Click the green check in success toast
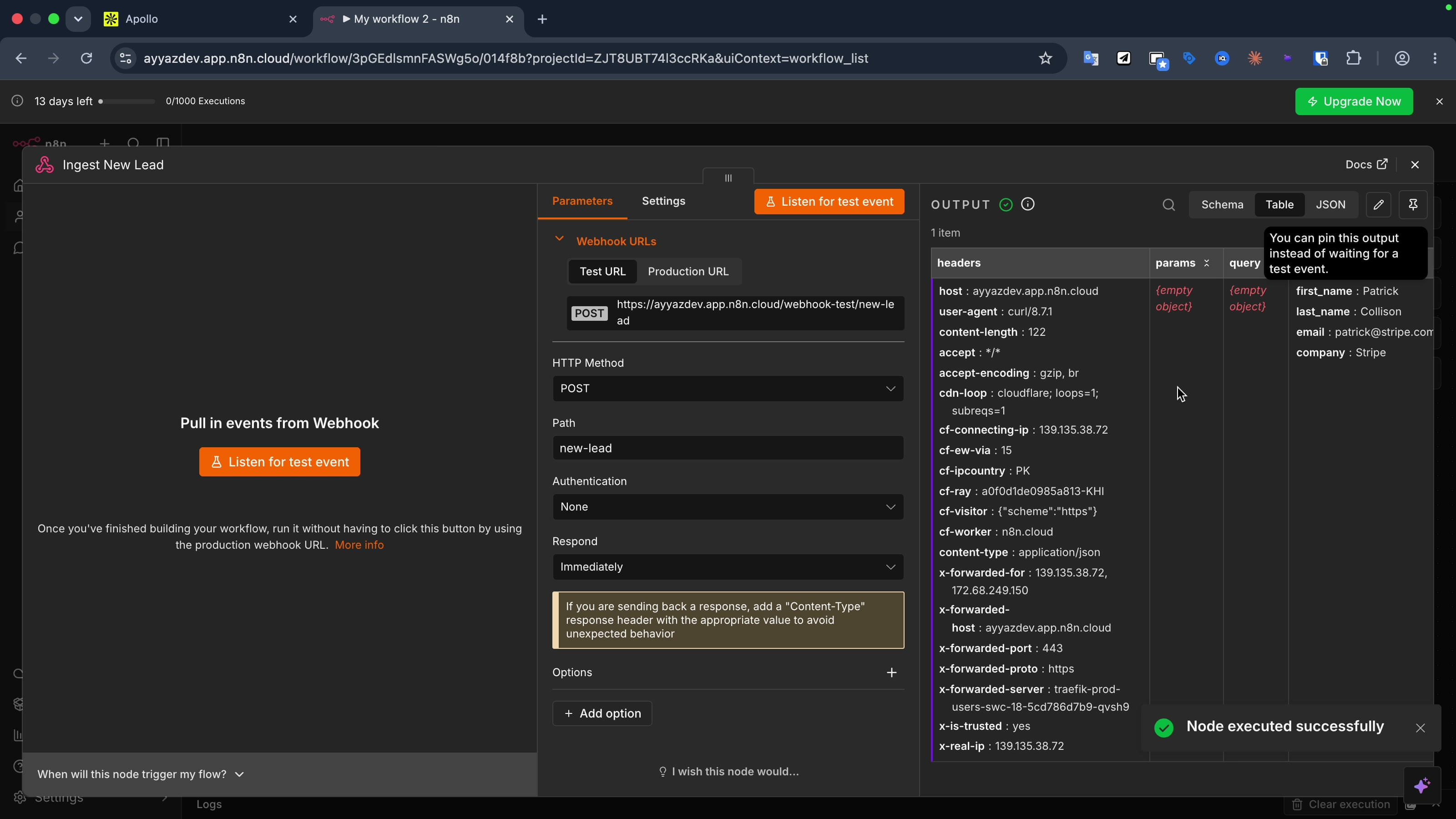This screenshot has width=1456, height=819. click(x=1164, y=728)
